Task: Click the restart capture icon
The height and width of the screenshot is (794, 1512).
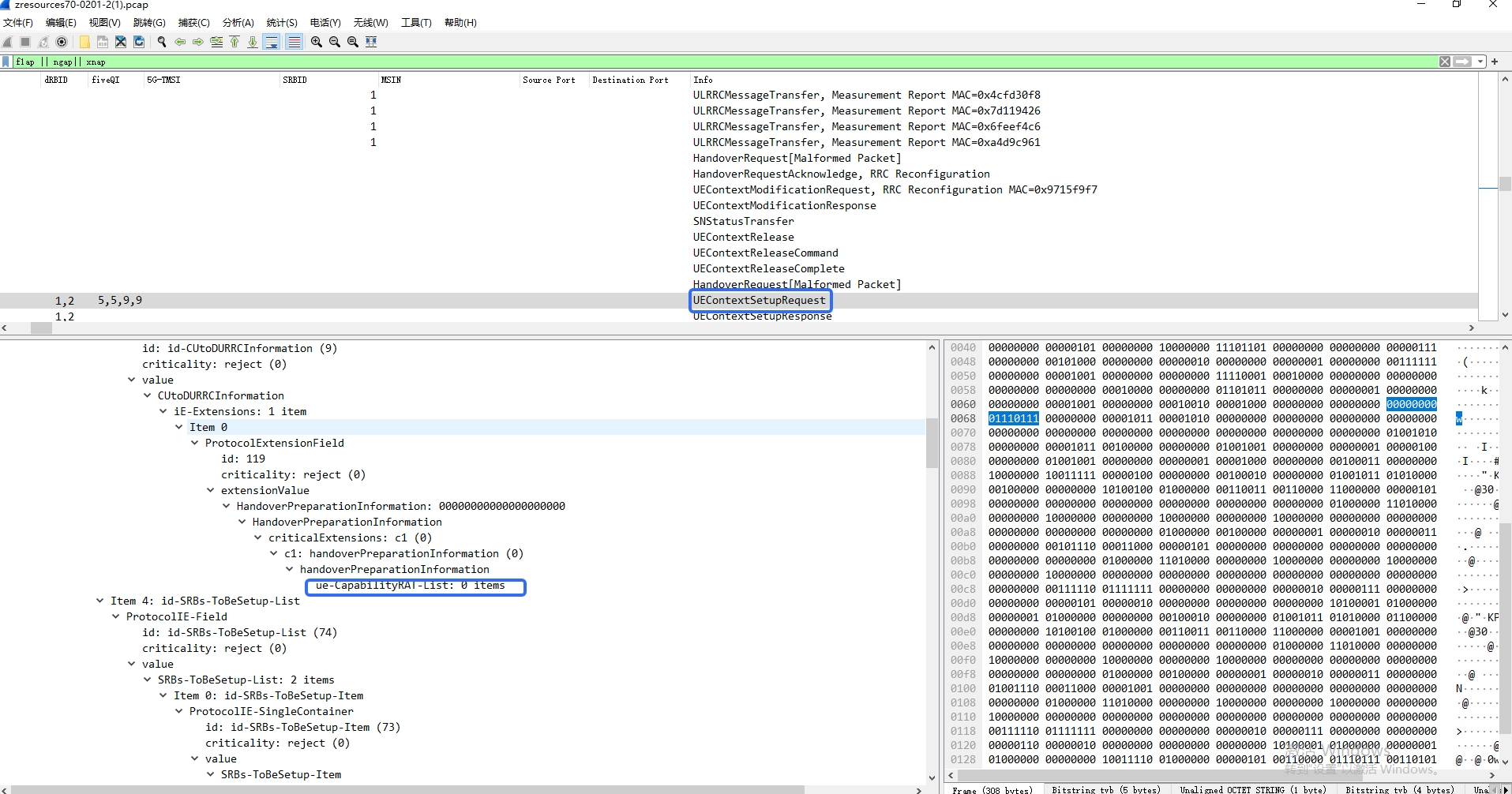Action: (43, 42)
